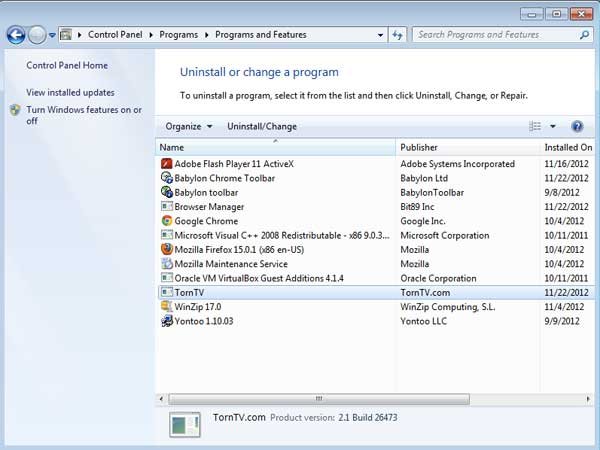Click the horizontal scrollbar thumb
Image resolution: width=600 pixels, height=450 pixels.
pyautogui.click(x=319, y=399)
